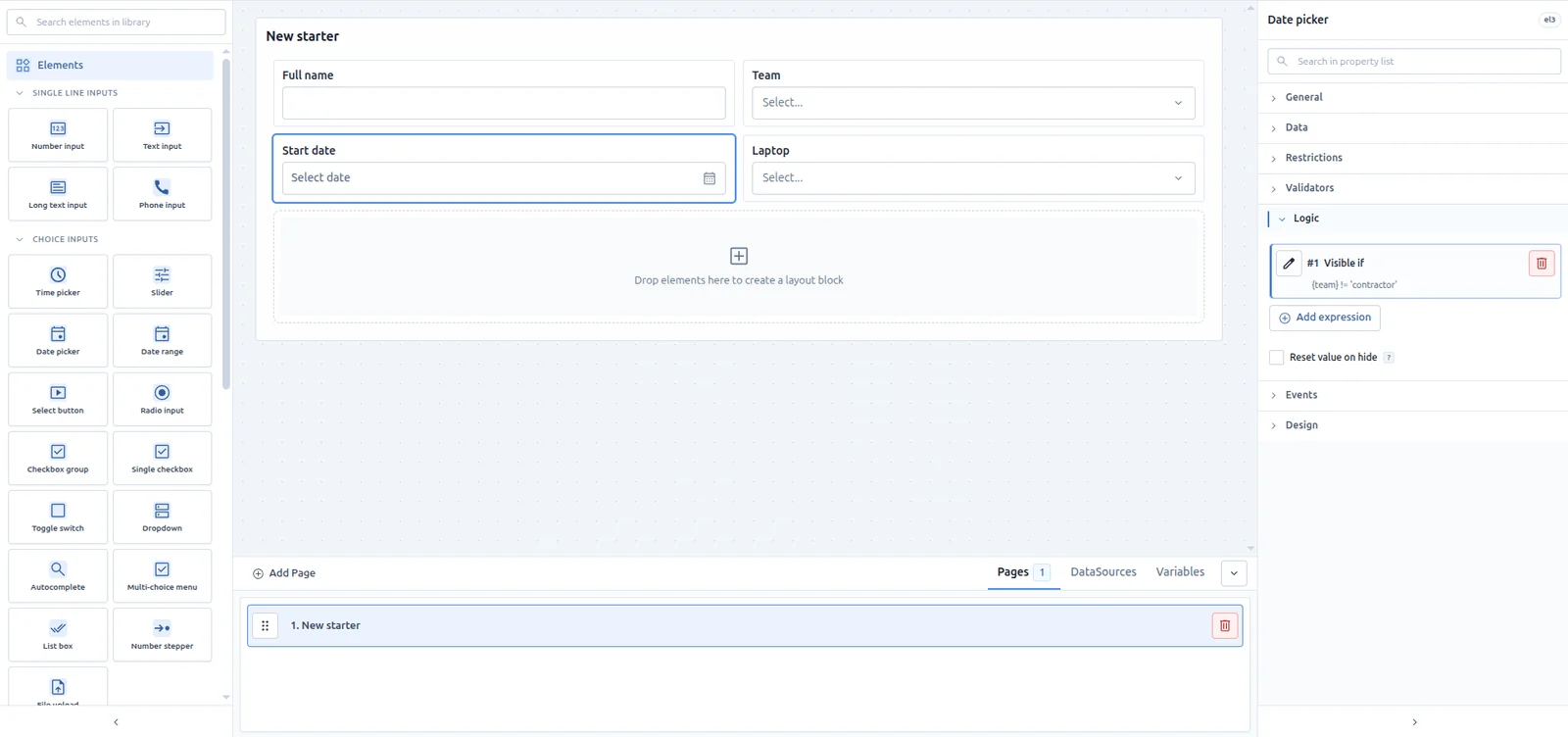Add a Slider element from library
Image resolution: width=1568 pixels, height=737 pixels.
pos(162,281)
